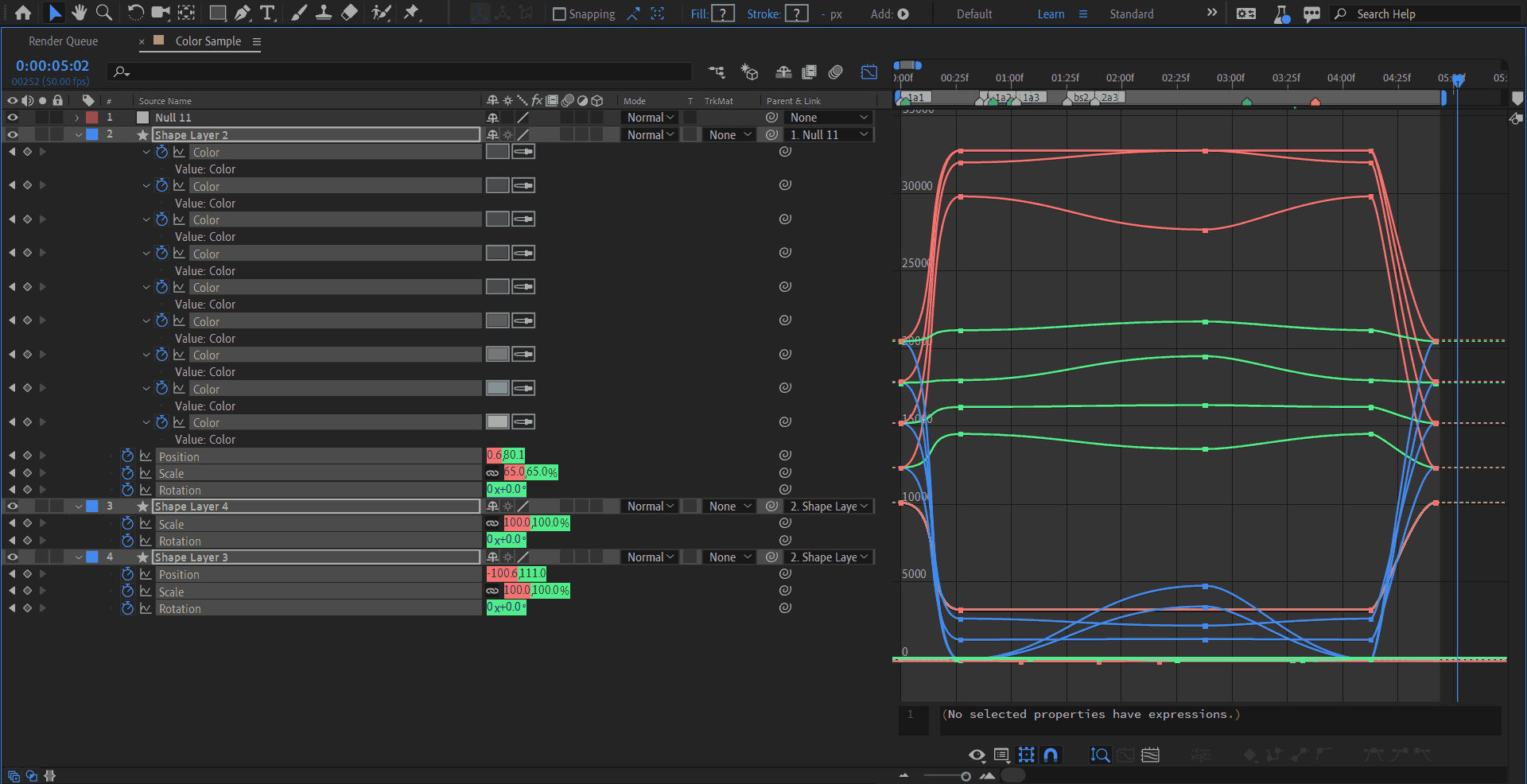Click the bottom-most Color property swatch

point(497,422)
